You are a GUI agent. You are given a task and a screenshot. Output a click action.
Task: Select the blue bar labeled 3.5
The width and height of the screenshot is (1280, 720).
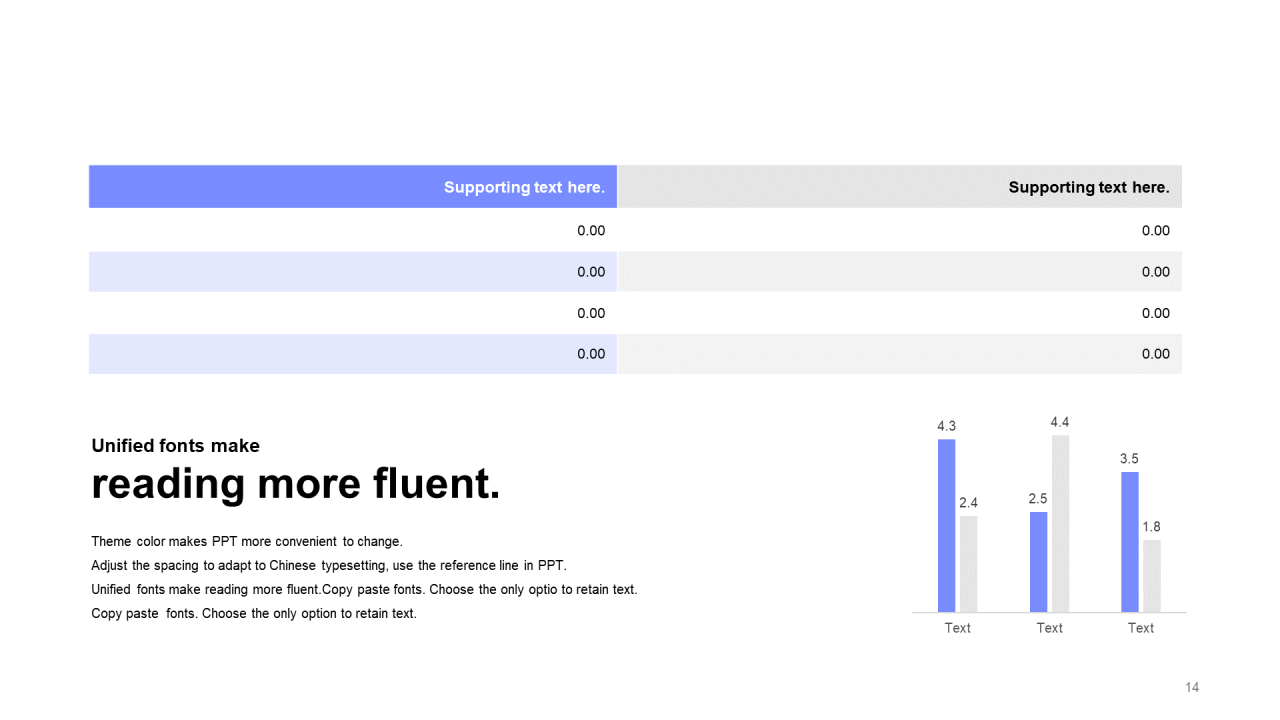coord(1130,542)
